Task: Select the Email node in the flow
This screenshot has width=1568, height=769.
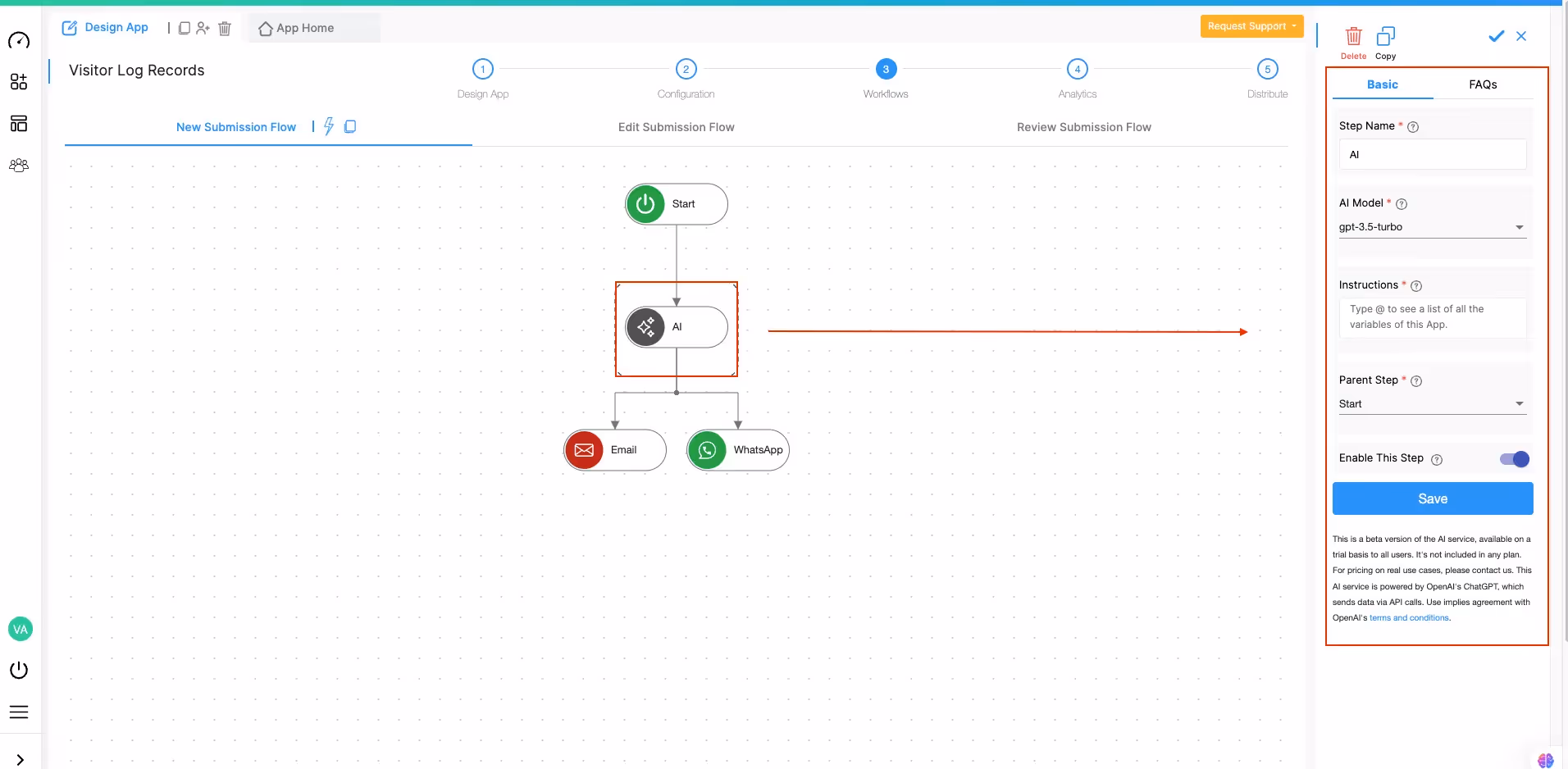Action: [614, 450]
